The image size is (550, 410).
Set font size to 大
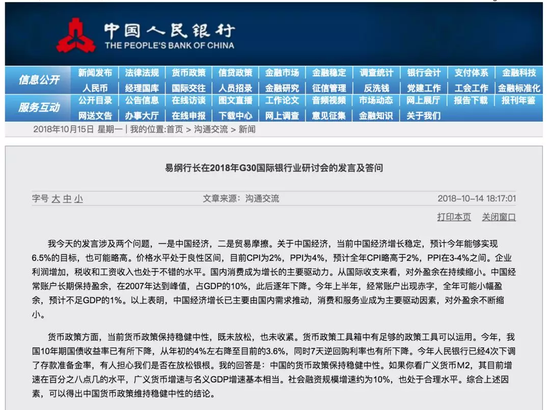[x=56, y=199]
